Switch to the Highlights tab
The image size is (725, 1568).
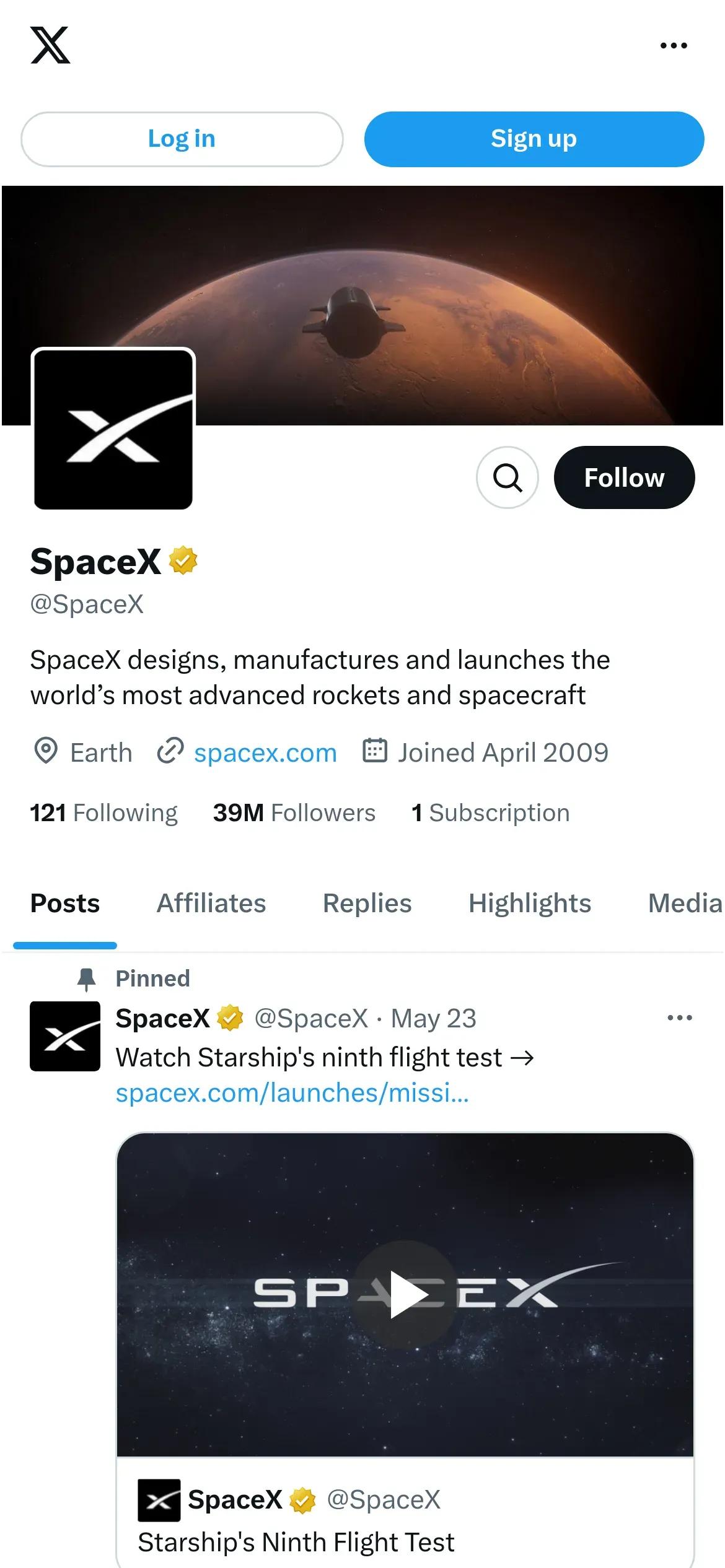pyautogui.click(x=530, y=904)
